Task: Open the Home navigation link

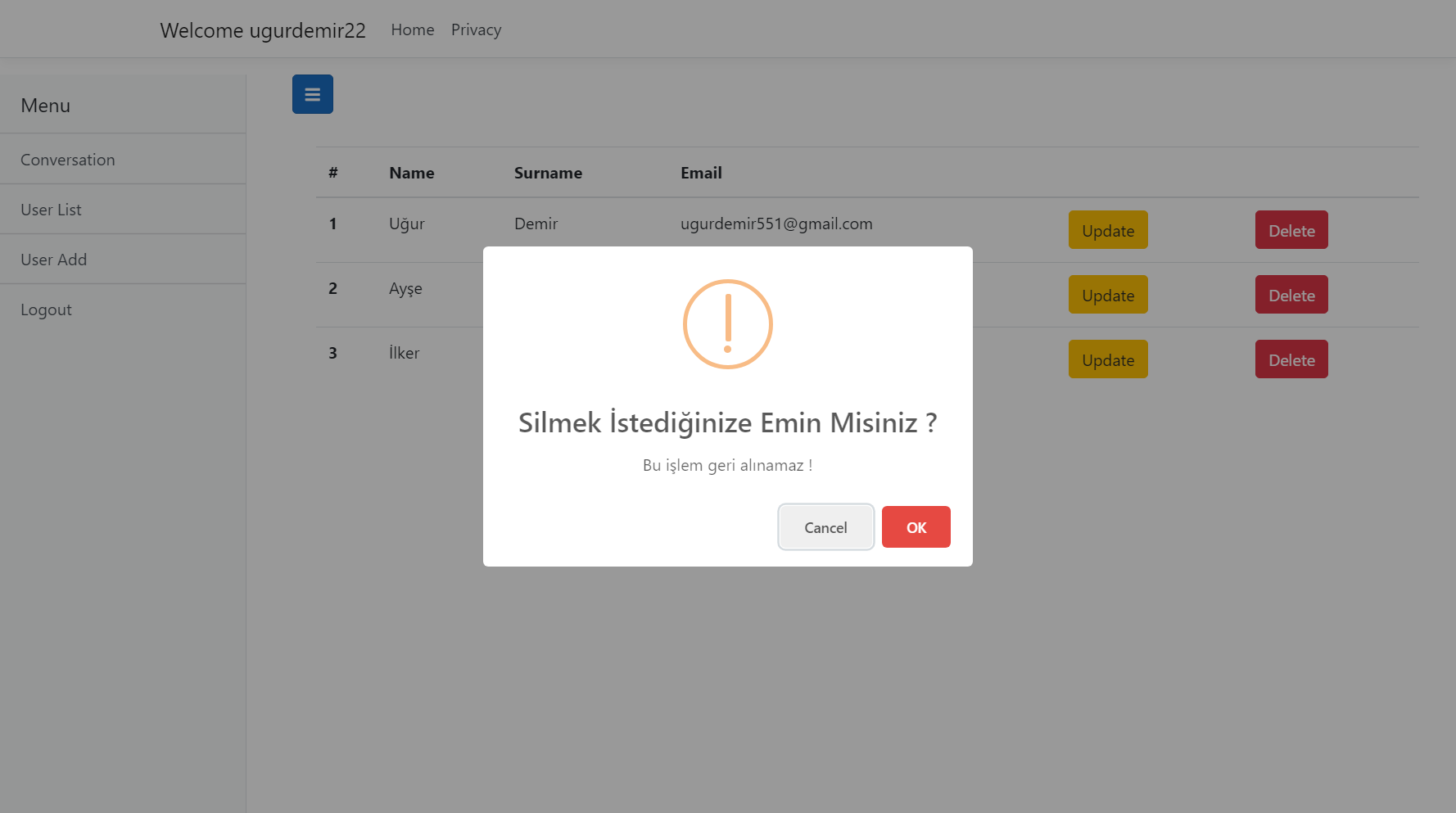Action: pos(412,29)
